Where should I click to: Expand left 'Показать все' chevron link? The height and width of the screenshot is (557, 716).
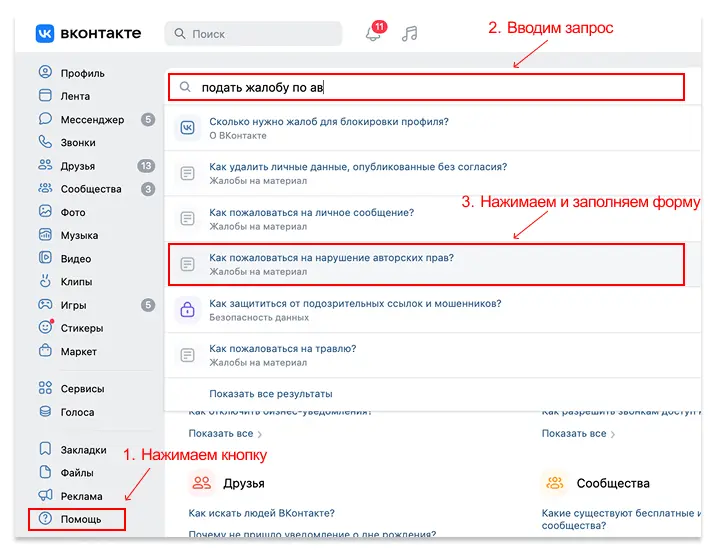(x=225, y=434)
